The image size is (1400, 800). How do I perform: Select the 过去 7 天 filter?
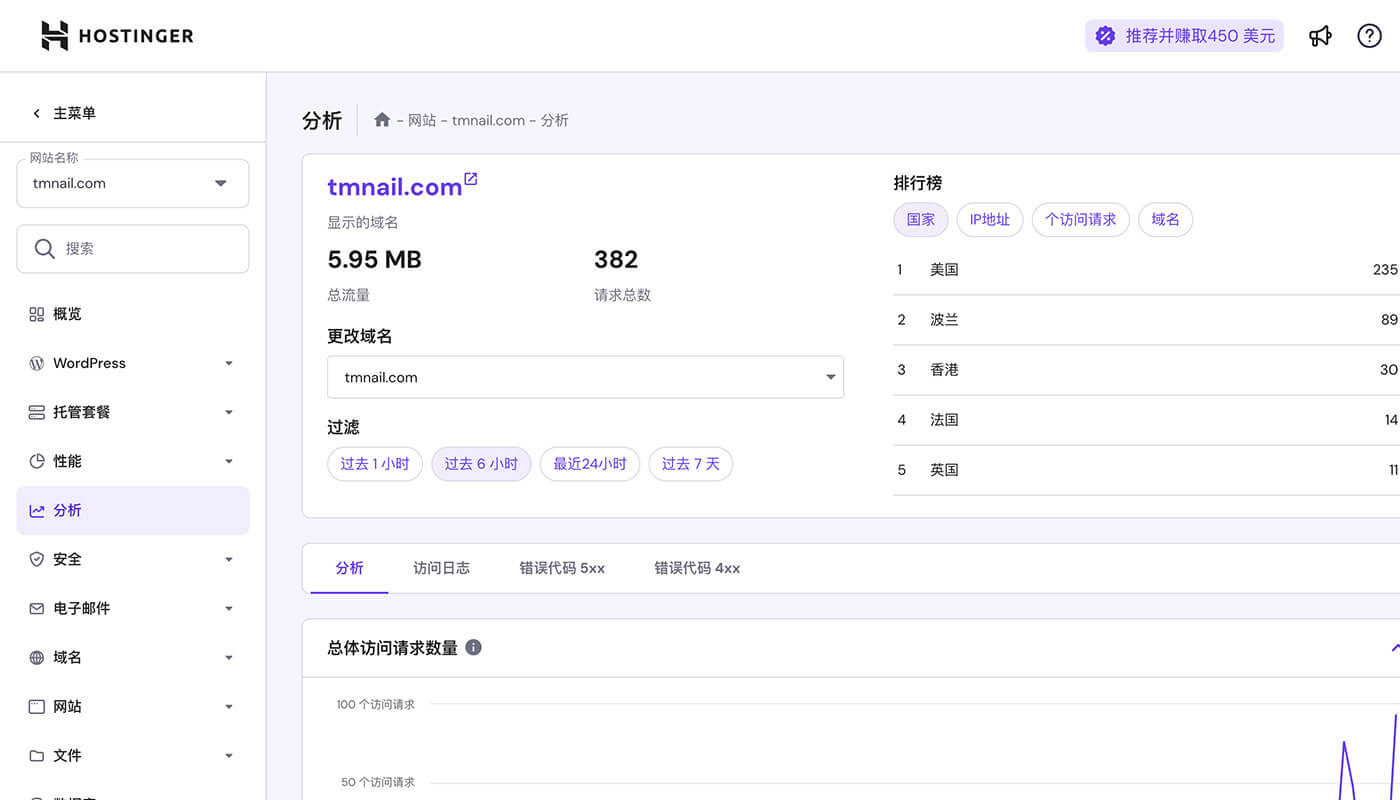(691, 464)
